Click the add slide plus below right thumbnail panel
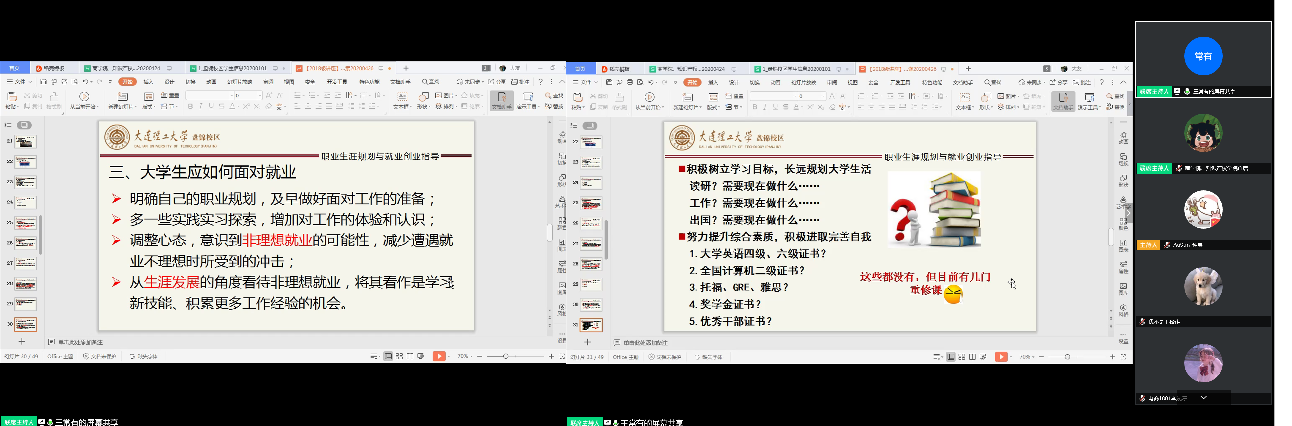The height and width of the screenshot is (426, 1292). (x=586, y=341)
